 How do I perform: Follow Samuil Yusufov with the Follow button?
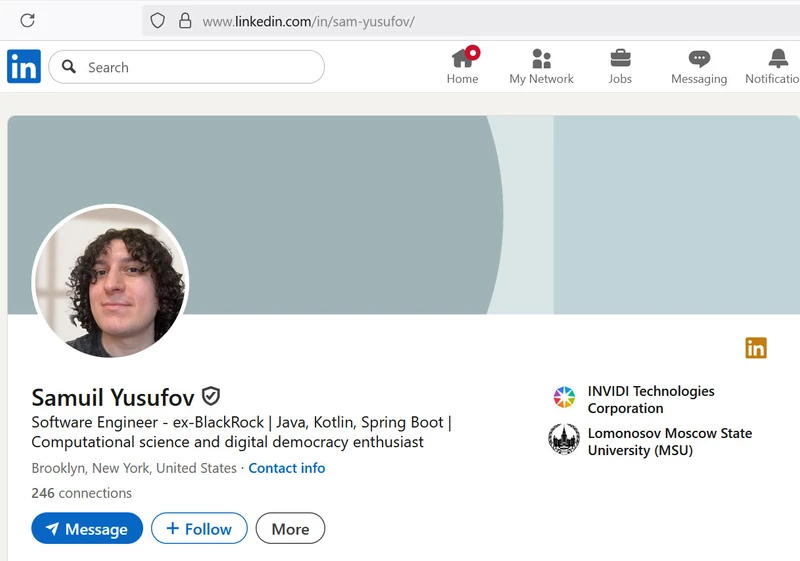[x=199, y=529]
